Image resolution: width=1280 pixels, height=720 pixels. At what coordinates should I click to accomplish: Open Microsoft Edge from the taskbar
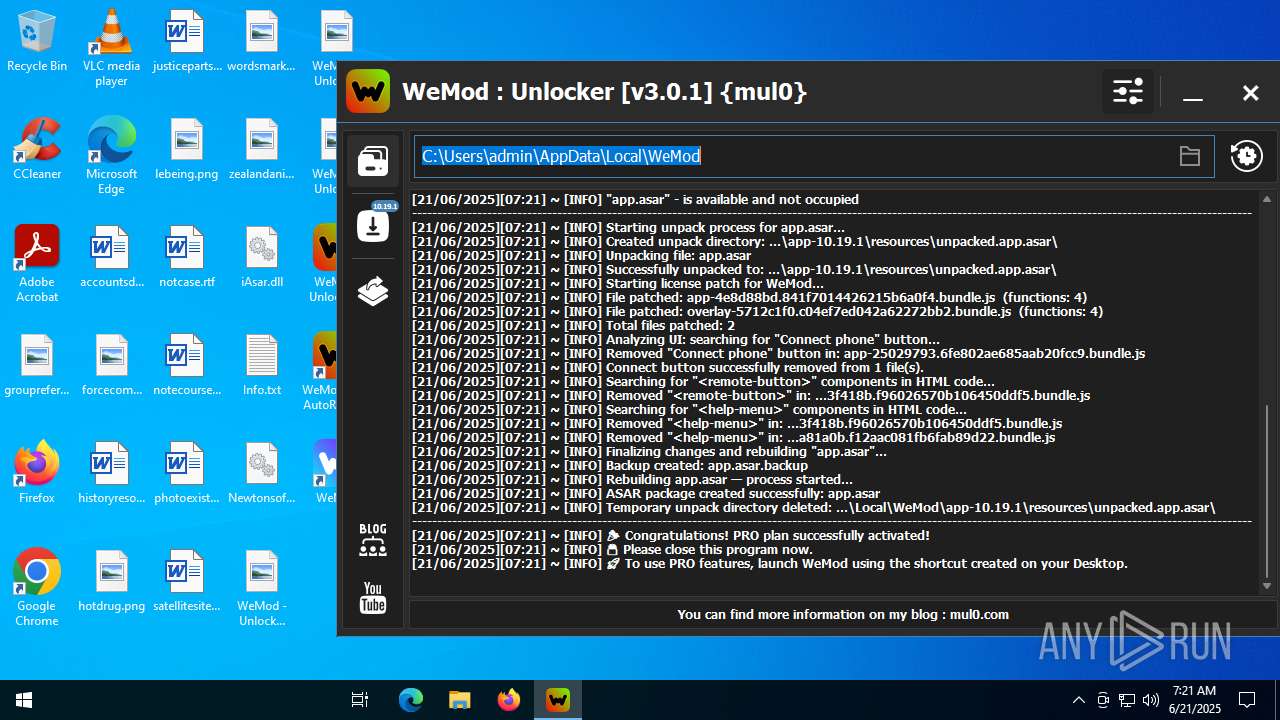411,700
